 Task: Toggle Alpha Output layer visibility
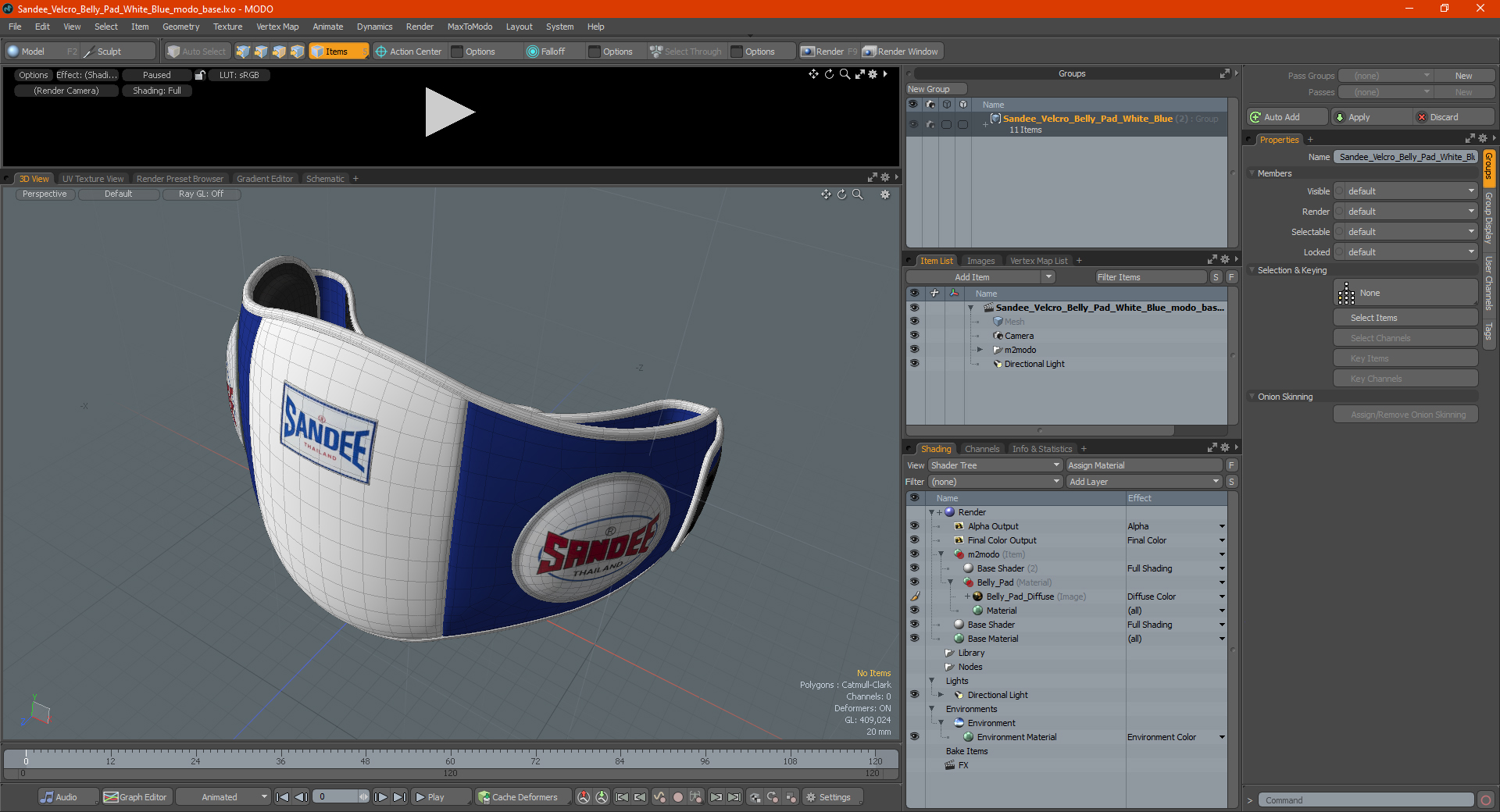pyautogui.click(x=914, y=526)
